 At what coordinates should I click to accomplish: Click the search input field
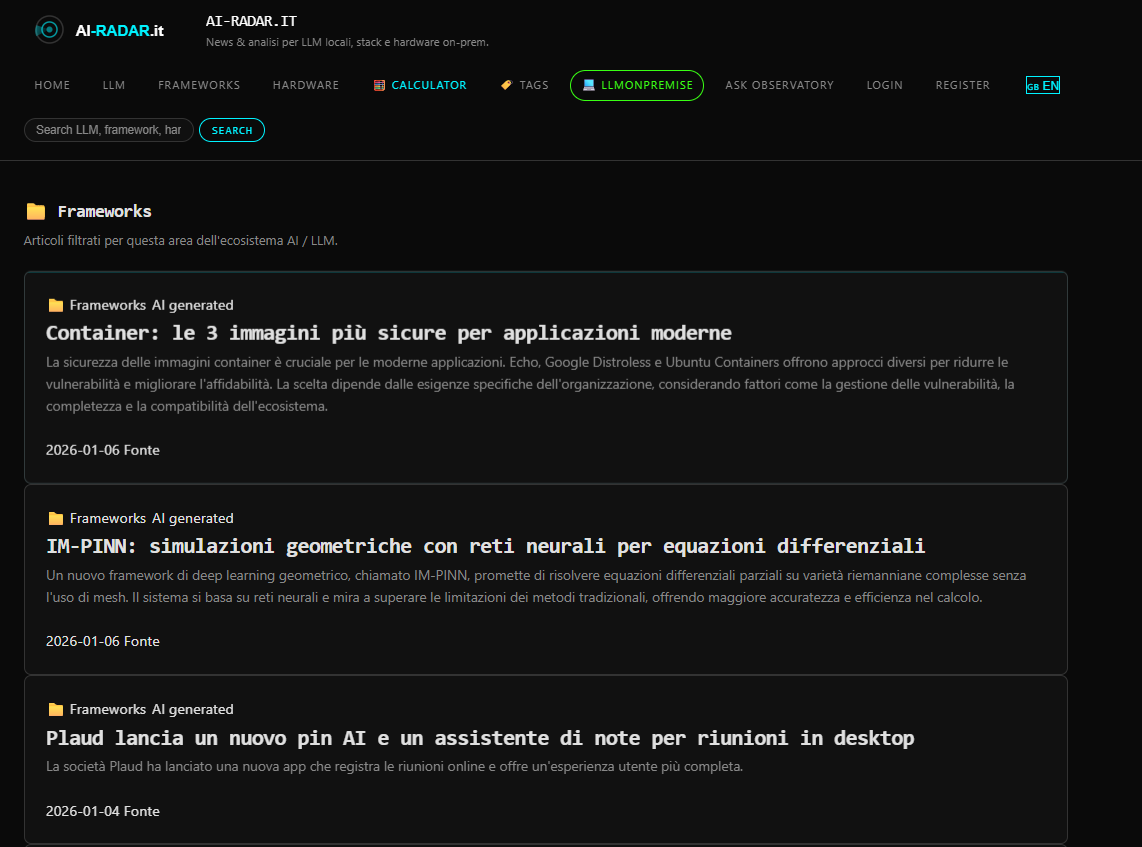click(x=108, y=130)
